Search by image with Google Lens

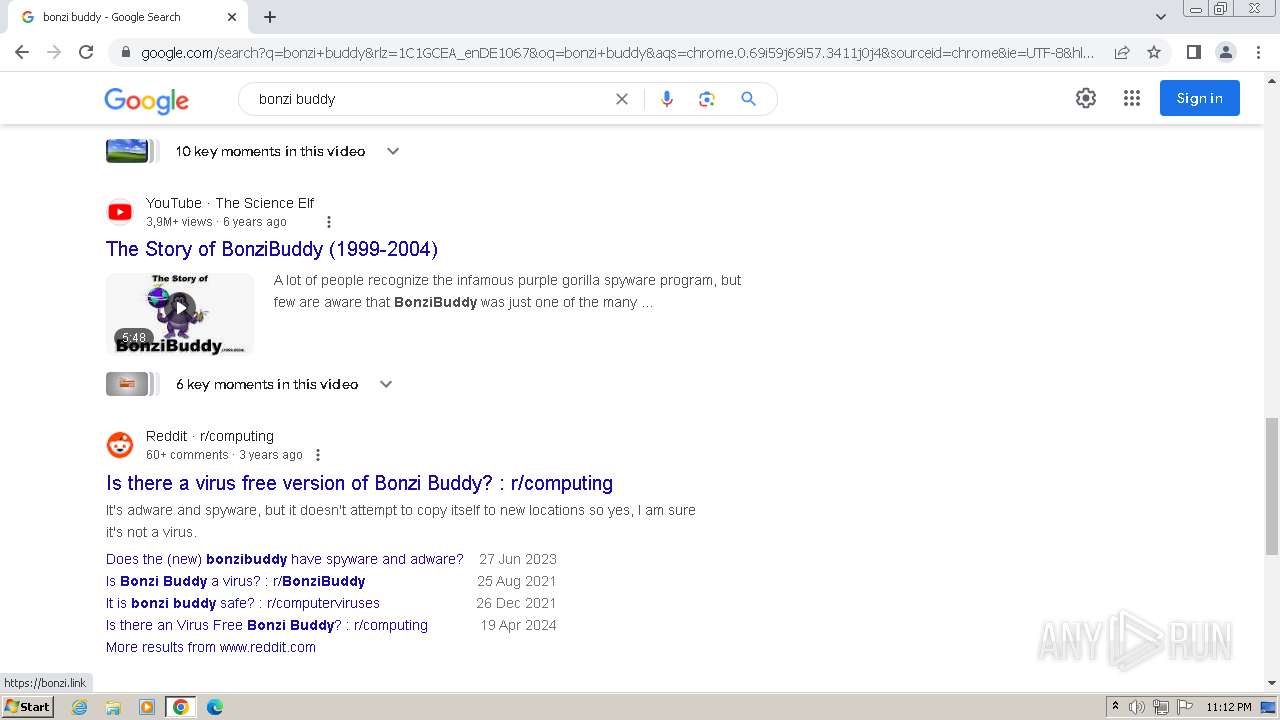[x=707, y=99]
